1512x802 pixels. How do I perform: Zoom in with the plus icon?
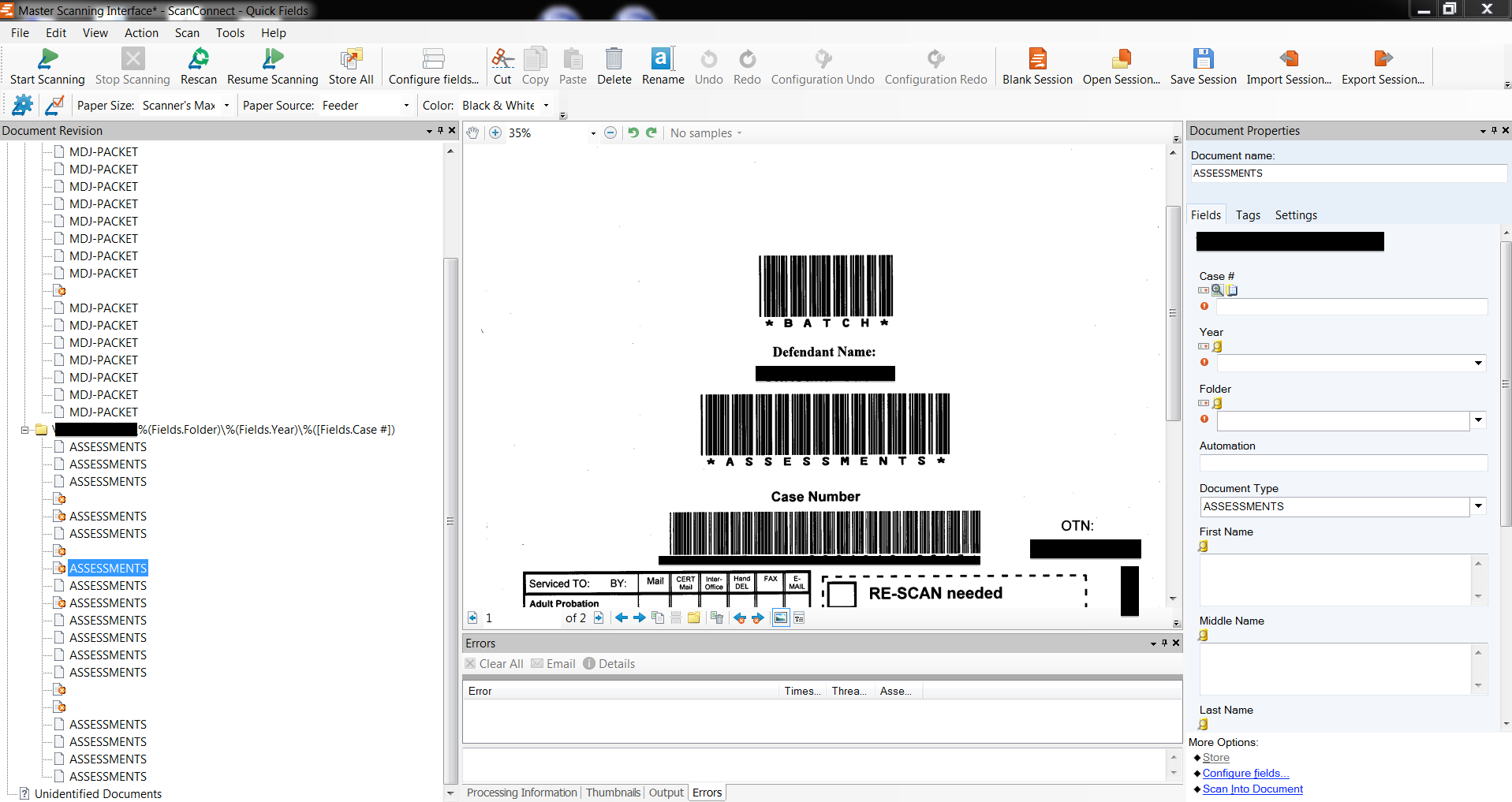pos(495,132)
